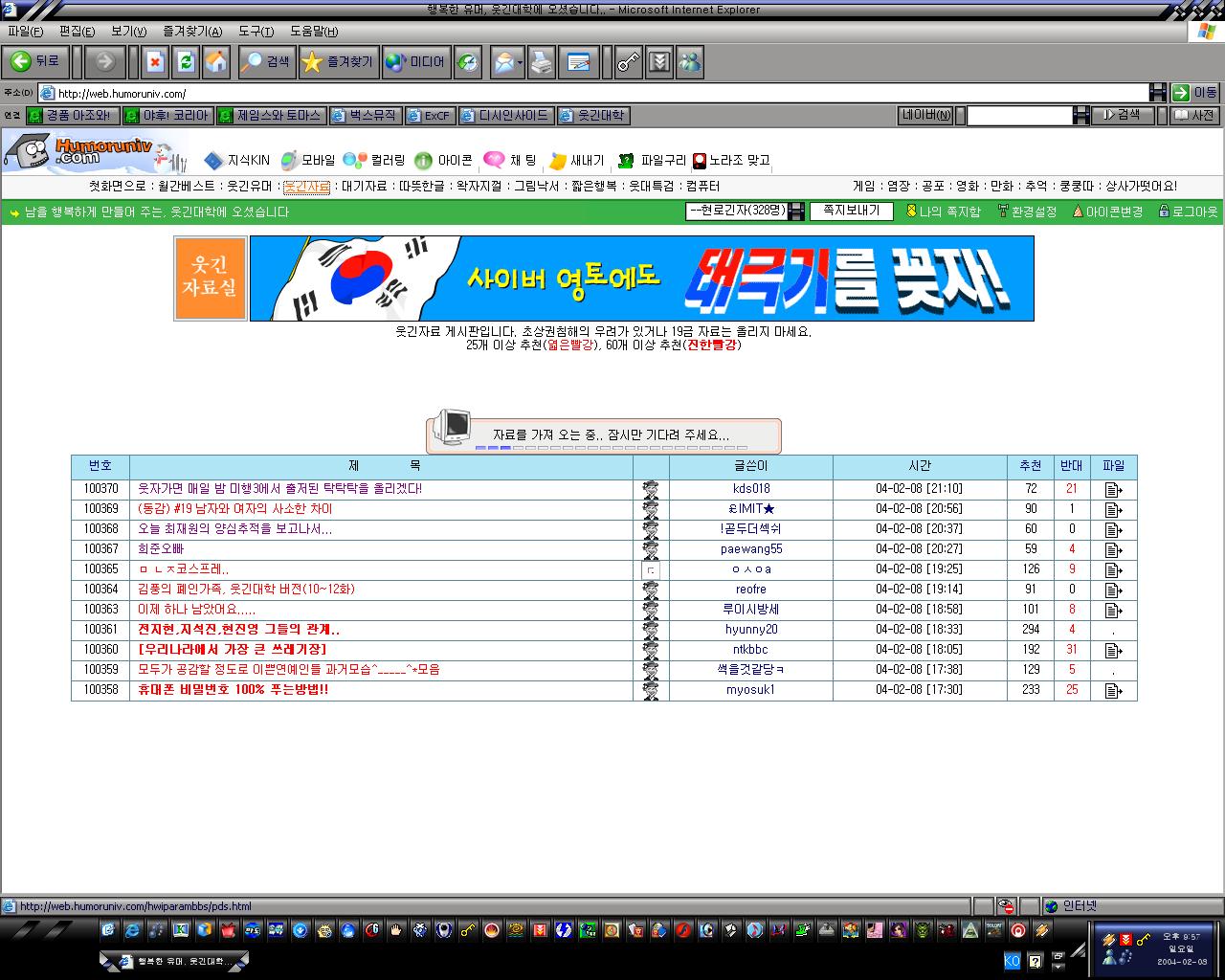
Task: Click the Stop button in IE toolbar
Action: coord(154,62)
